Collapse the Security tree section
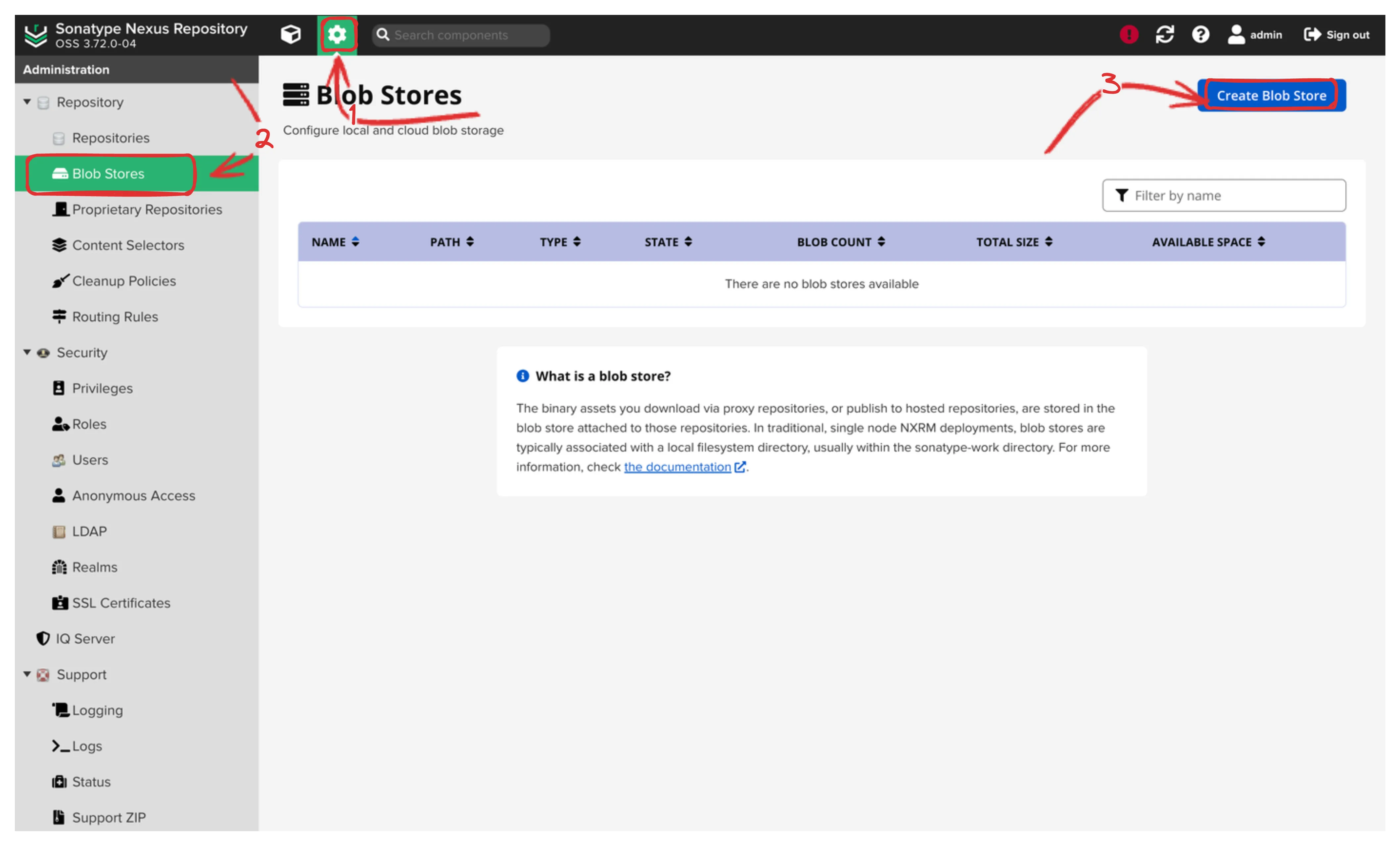The height and width of the screenshot is (846, 1400). [27, 352]
